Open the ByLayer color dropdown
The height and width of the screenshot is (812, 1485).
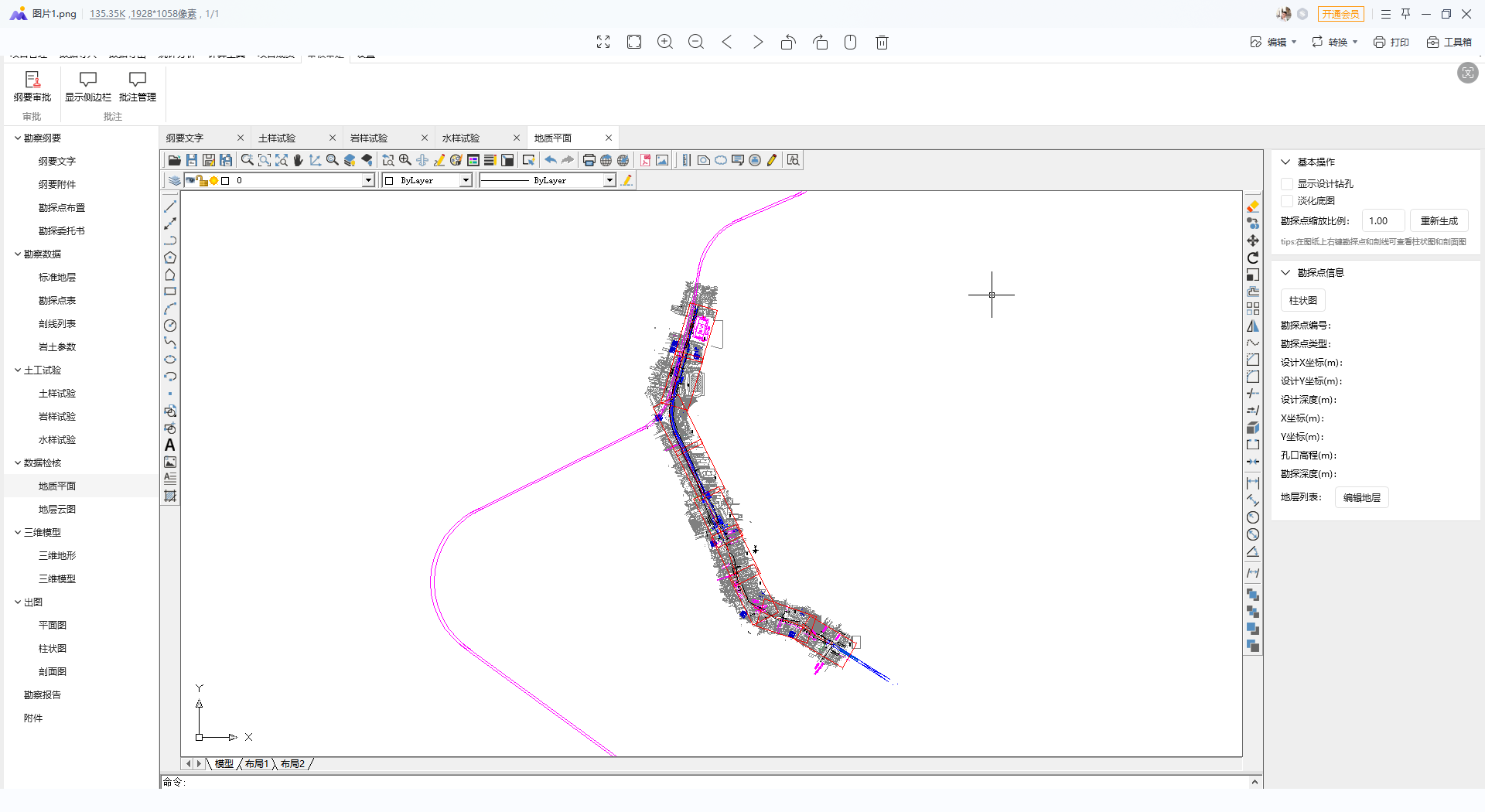pos(466,180)
